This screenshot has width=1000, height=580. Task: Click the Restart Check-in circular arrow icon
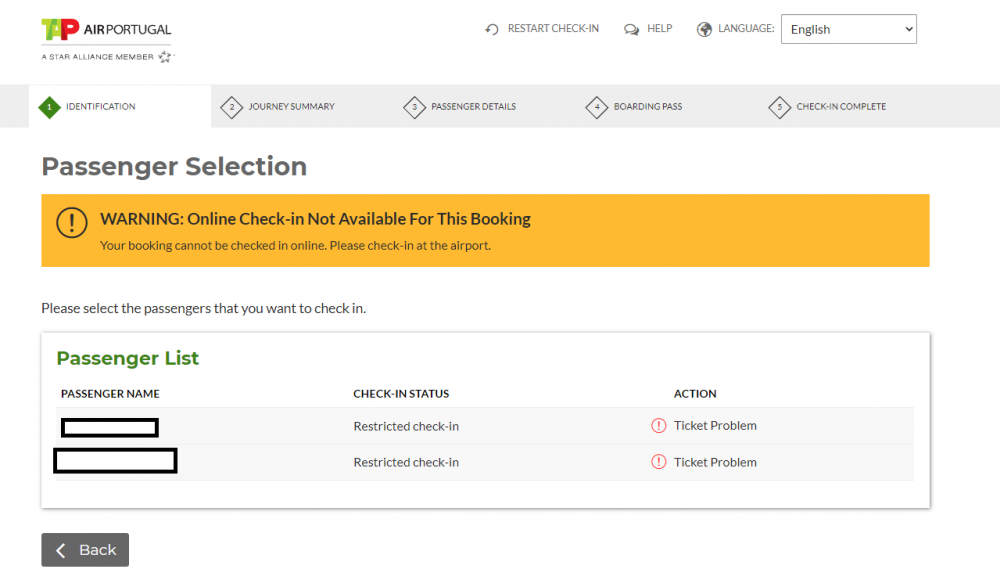(492, 29)
